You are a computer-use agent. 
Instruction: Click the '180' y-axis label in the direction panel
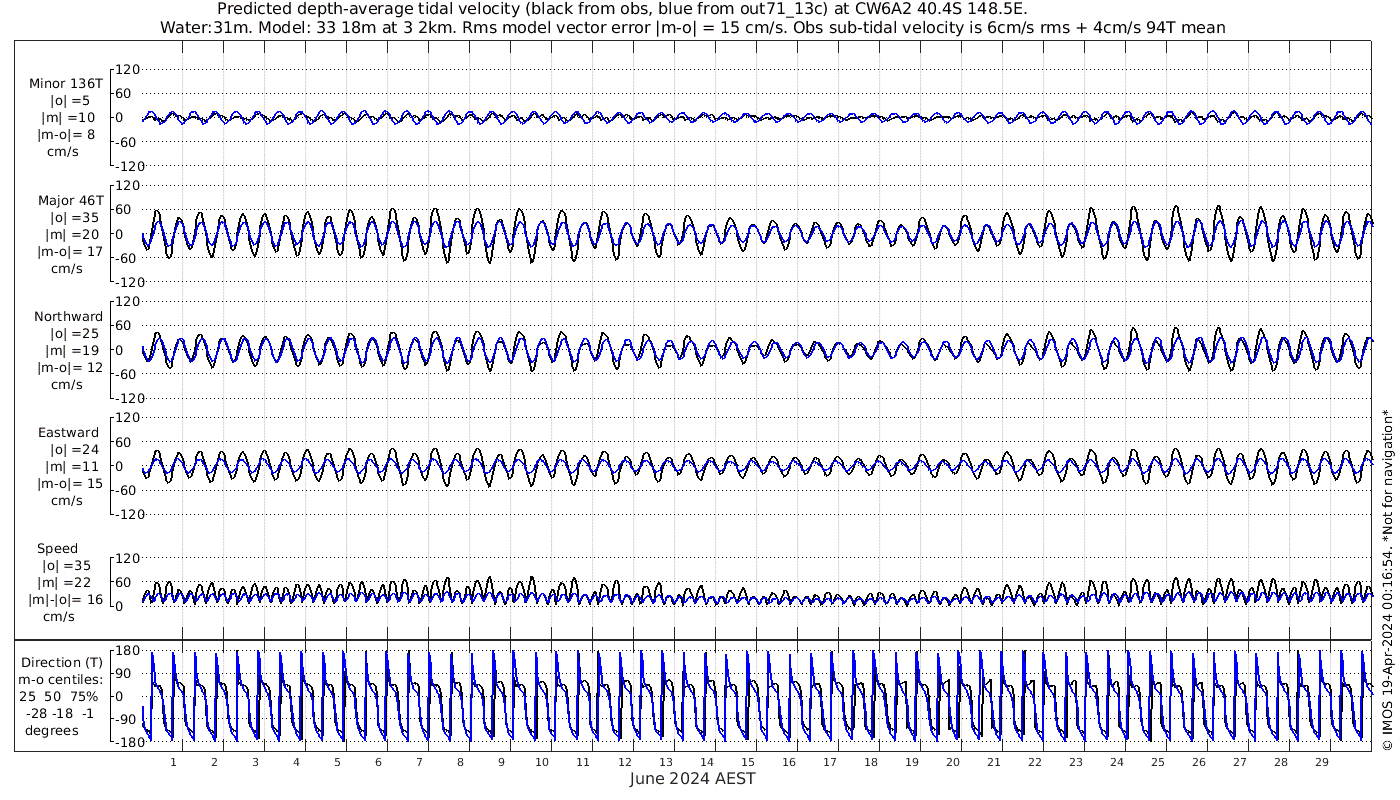click(x=125, y=651)
